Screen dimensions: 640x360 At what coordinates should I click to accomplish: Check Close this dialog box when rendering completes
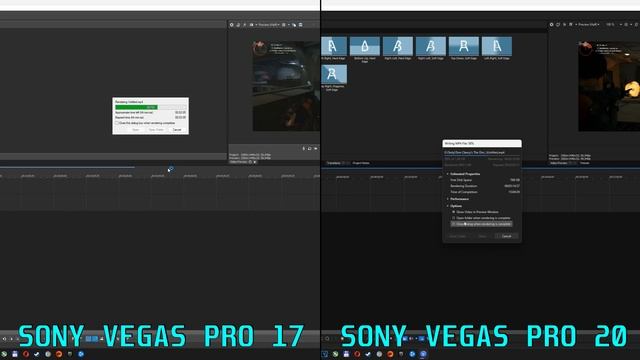point(117,123)
